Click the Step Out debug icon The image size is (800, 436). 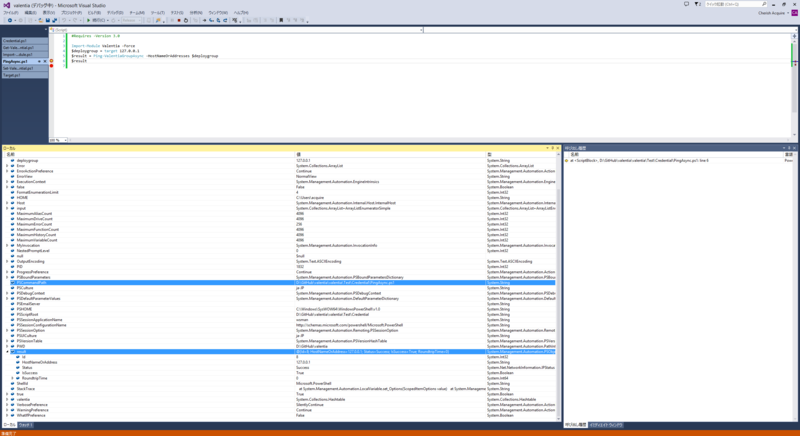click(x=225, y=20)
